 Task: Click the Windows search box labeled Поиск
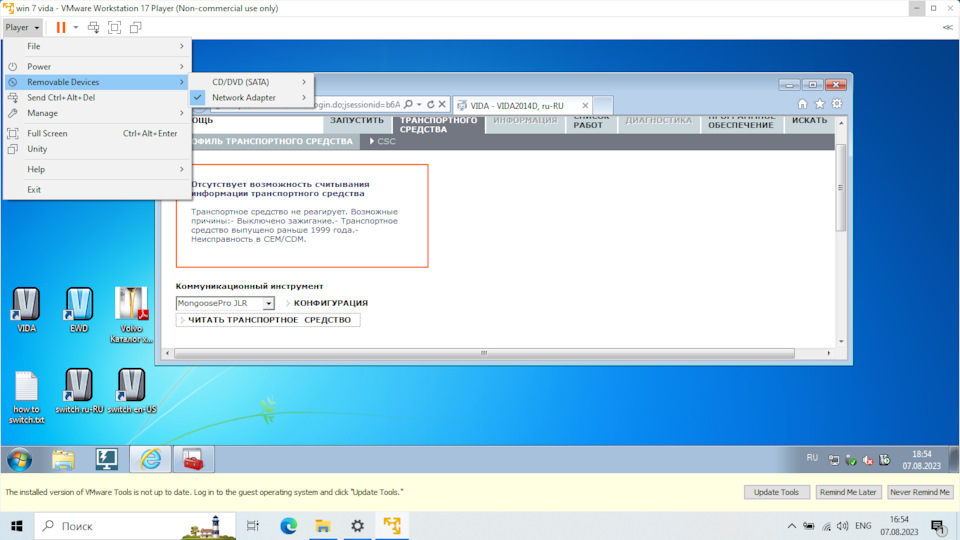[x=130, y=526]
